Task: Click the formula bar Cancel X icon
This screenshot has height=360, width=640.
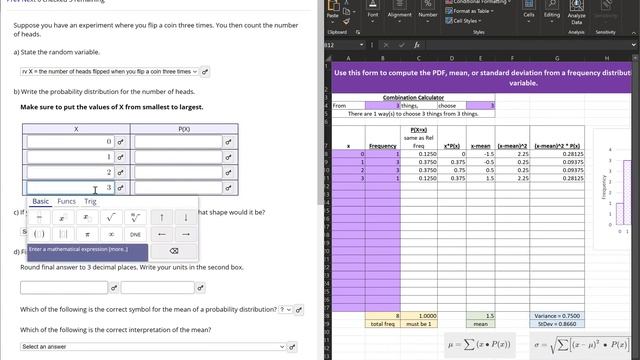Action: point(386,45)
